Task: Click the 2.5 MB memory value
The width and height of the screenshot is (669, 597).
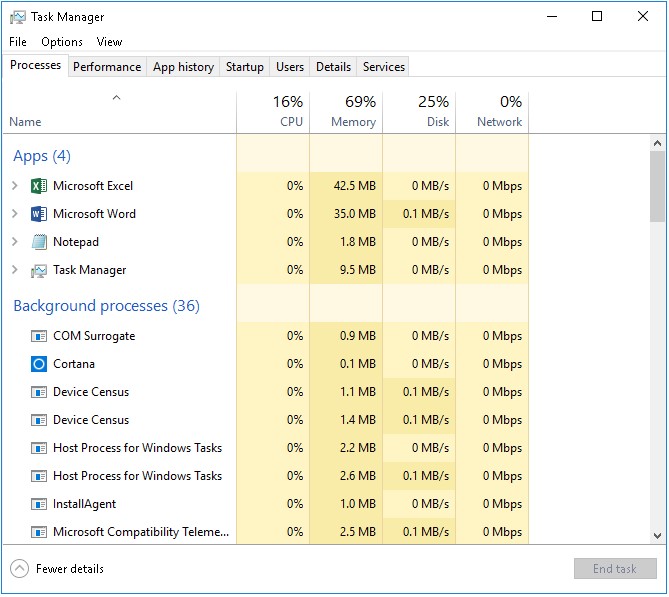Action: coord(358,532)
